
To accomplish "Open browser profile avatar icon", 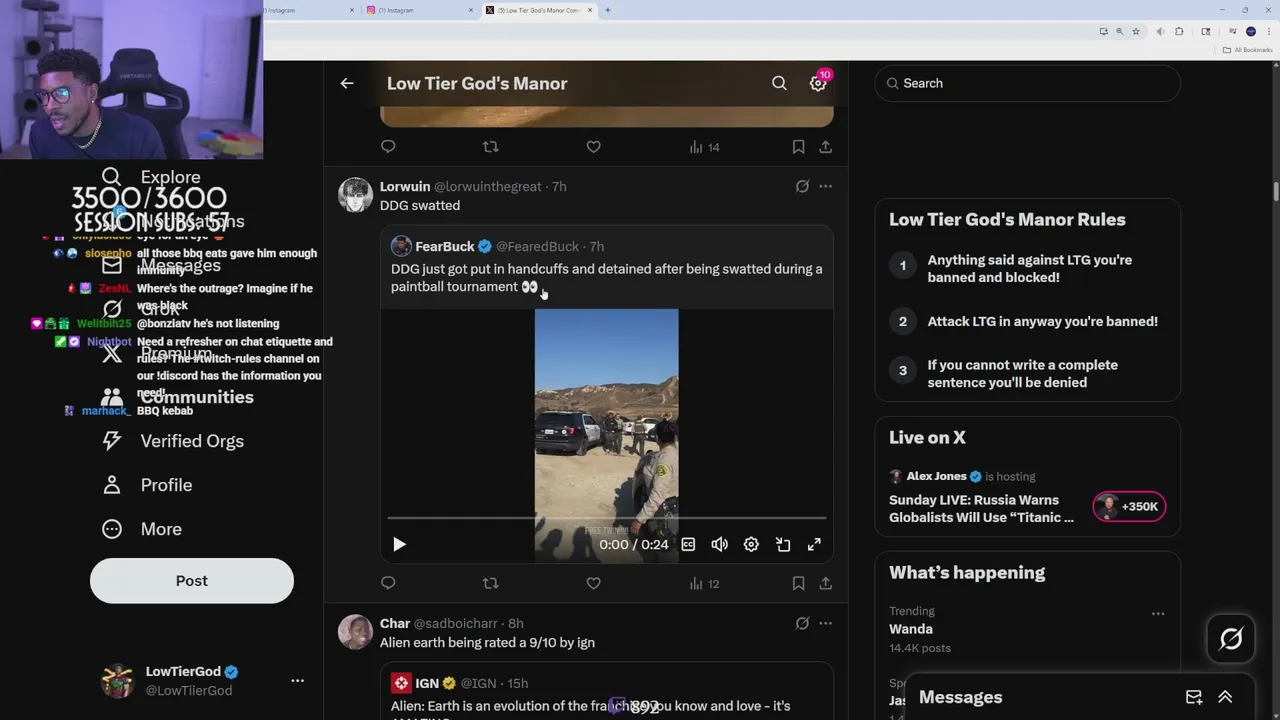I will point(1250,31).
